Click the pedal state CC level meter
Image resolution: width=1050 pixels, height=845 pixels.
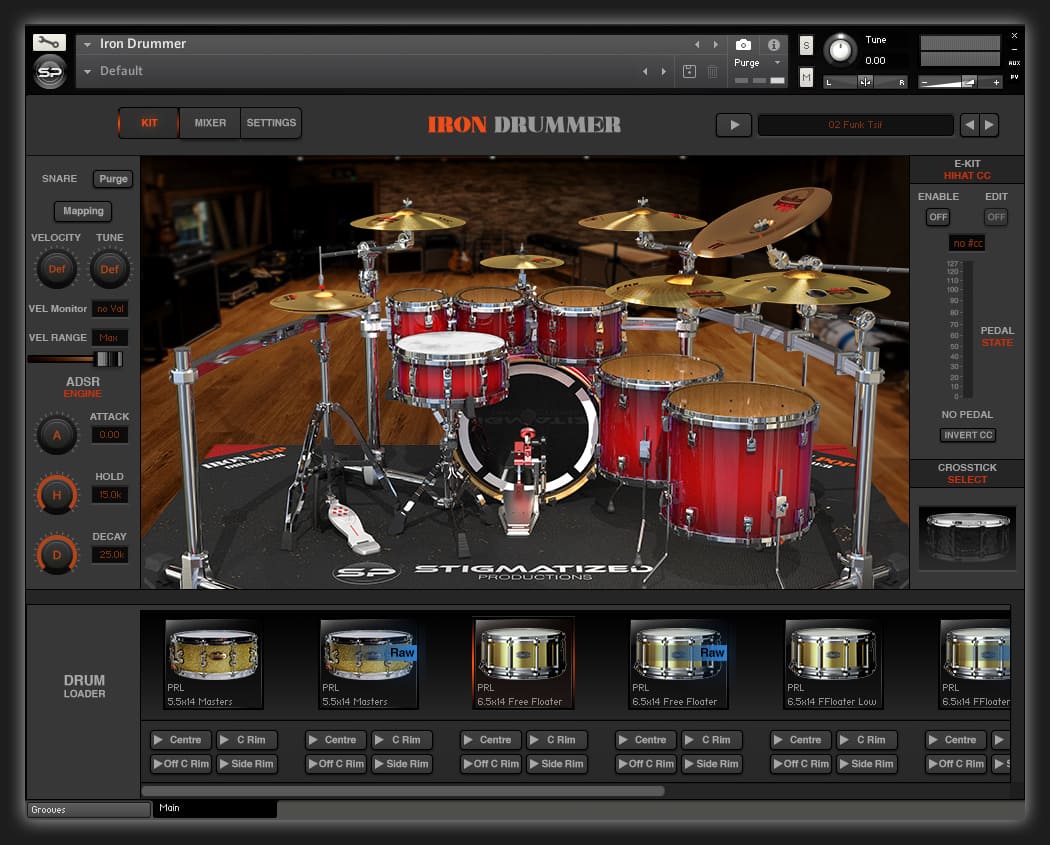(967, 330)
